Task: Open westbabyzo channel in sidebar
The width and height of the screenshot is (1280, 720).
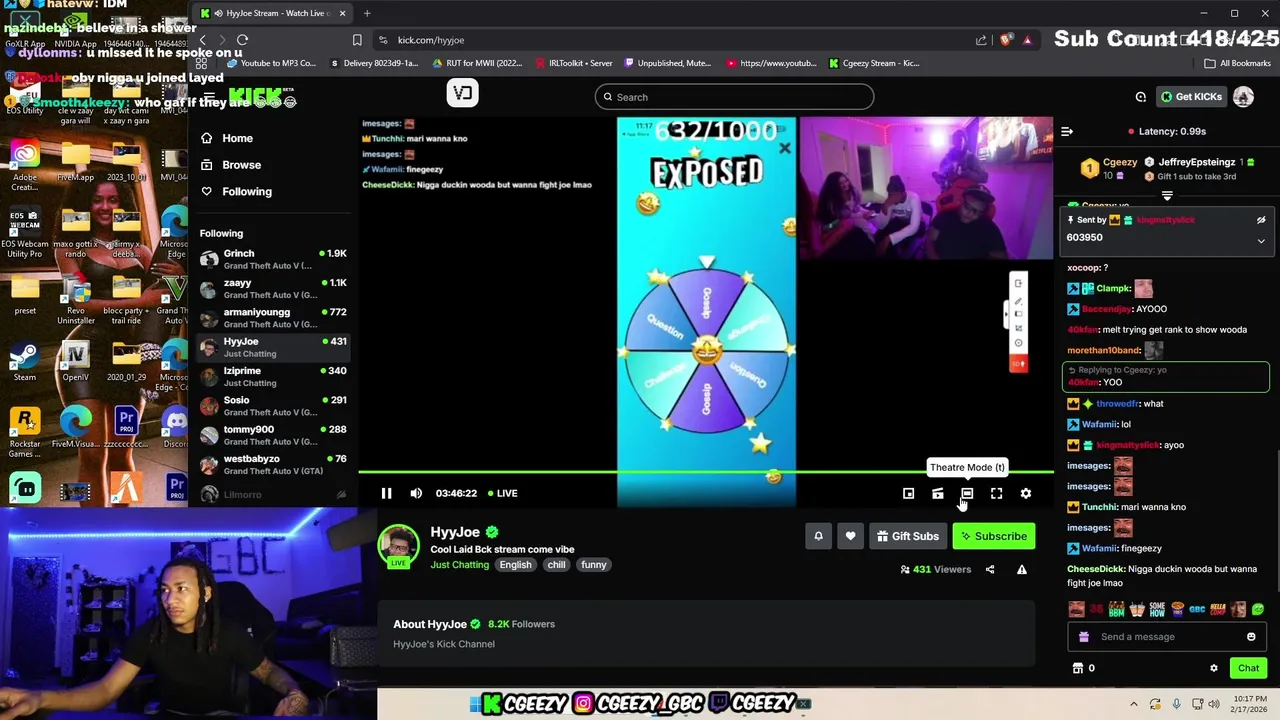Action: tap(273, 464)
